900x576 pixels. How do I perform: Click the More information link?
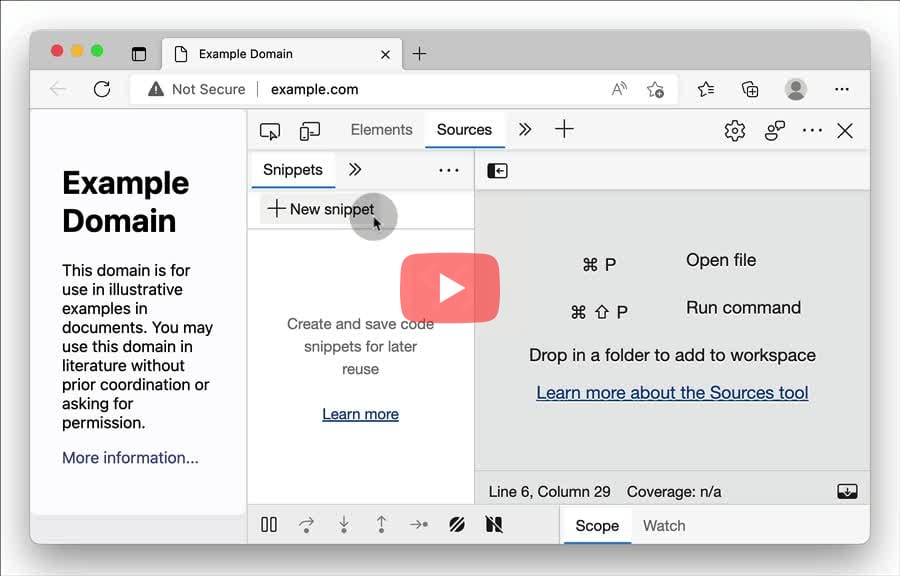point(130,458)
